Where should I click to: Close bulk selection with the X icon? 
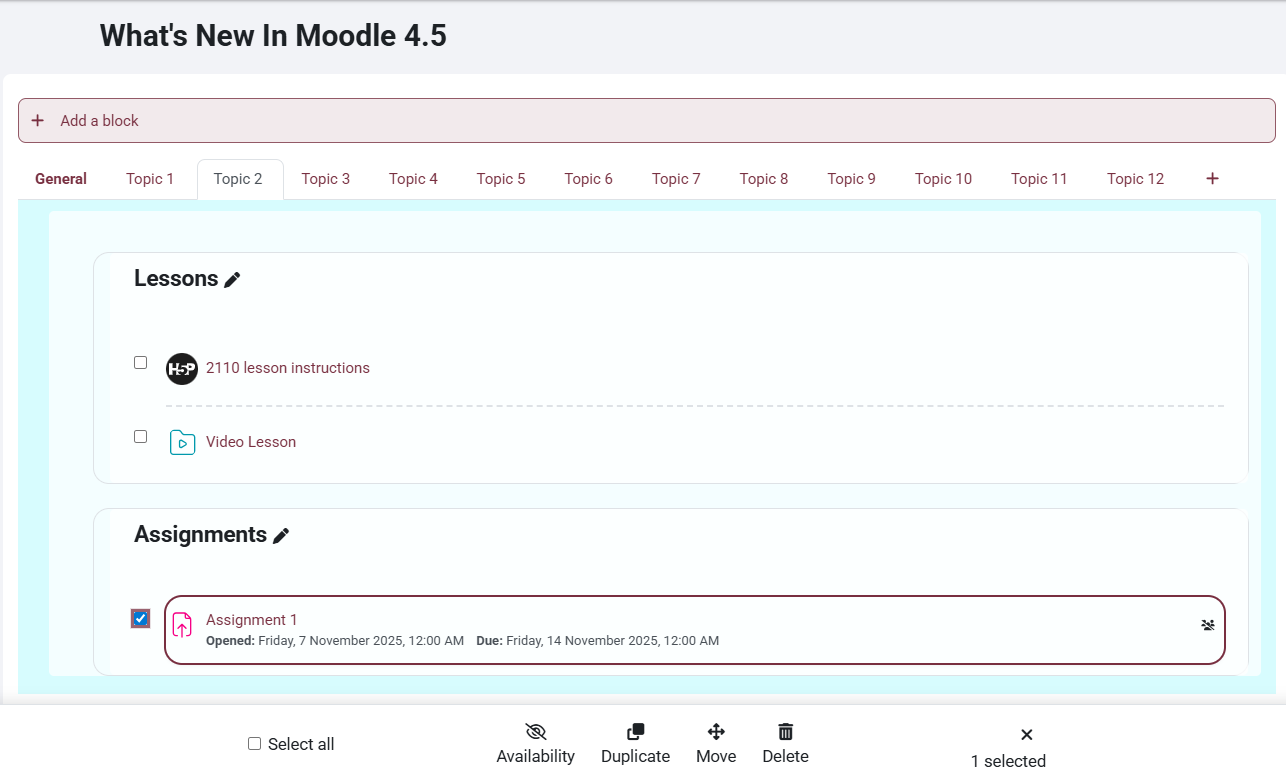[x=1027, y=735]
